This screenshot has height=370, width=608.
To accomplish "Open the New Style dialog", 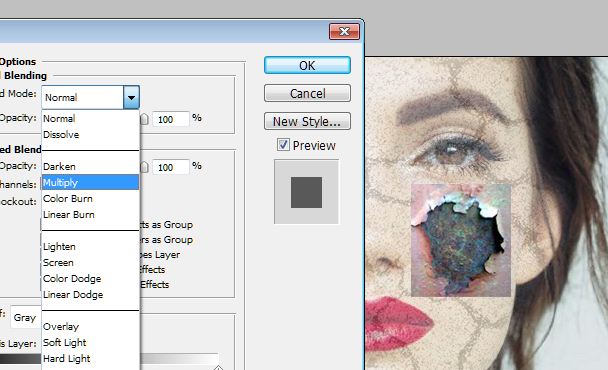I will pos(307,121).
